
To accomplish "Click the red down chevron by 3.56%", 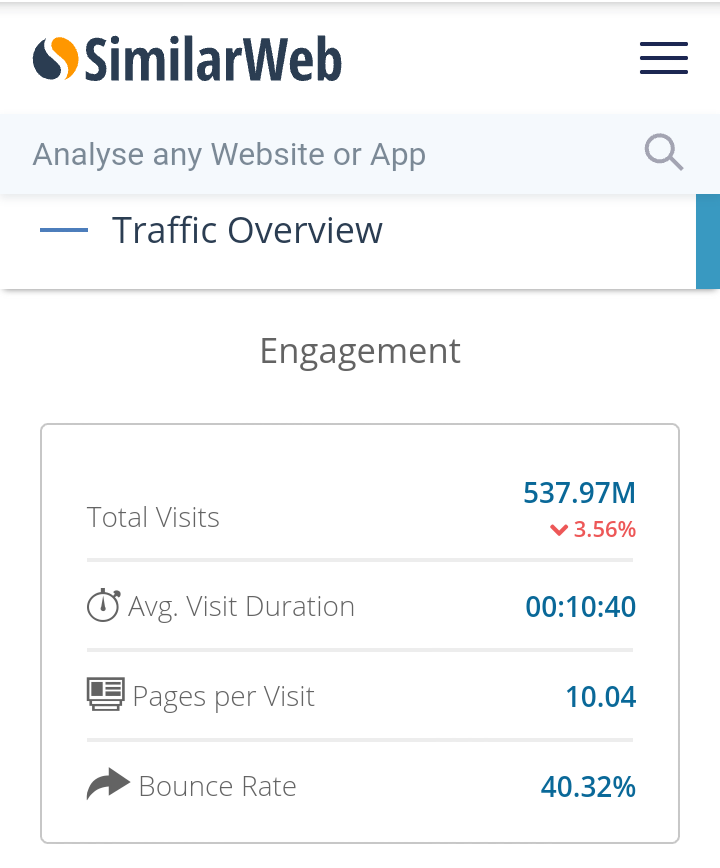I will [x=559, y=530].
